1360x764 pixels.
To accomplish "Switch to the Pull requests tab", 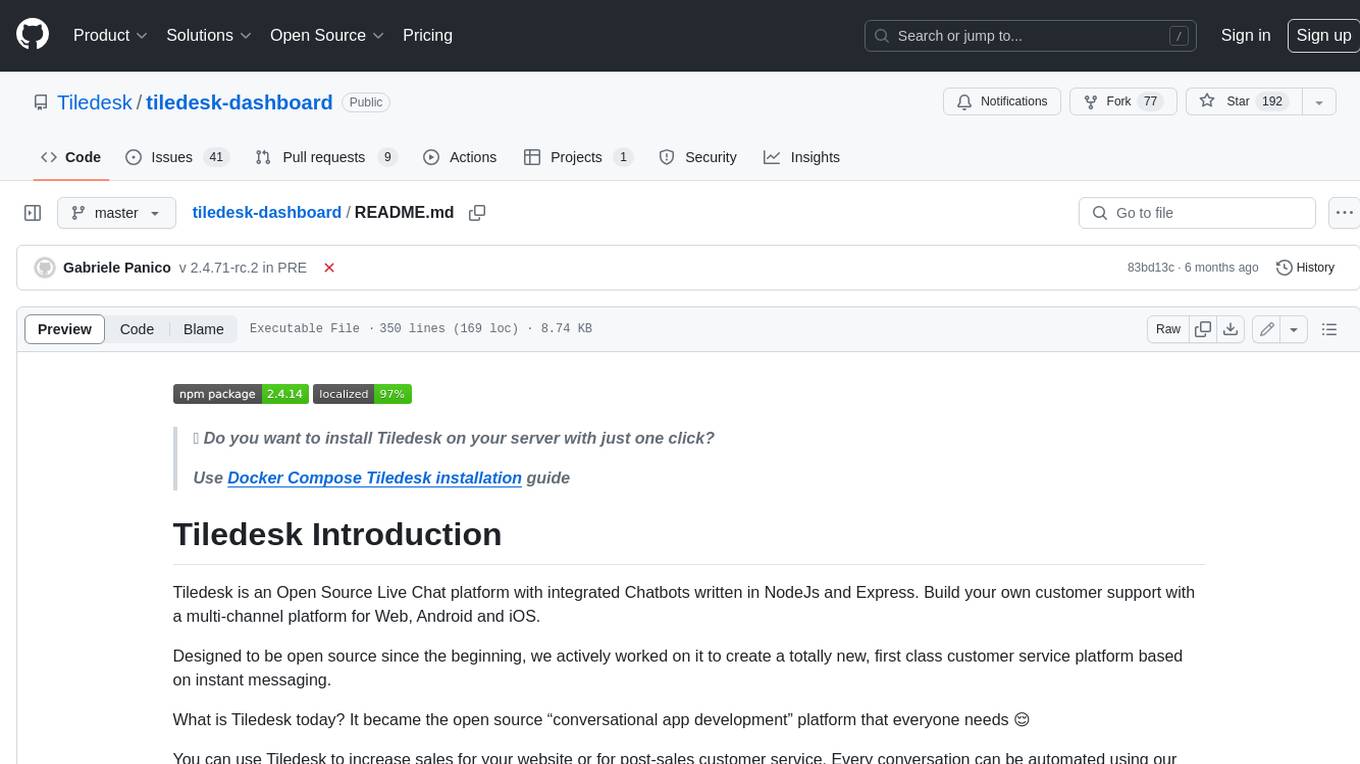I will point(326,157).
